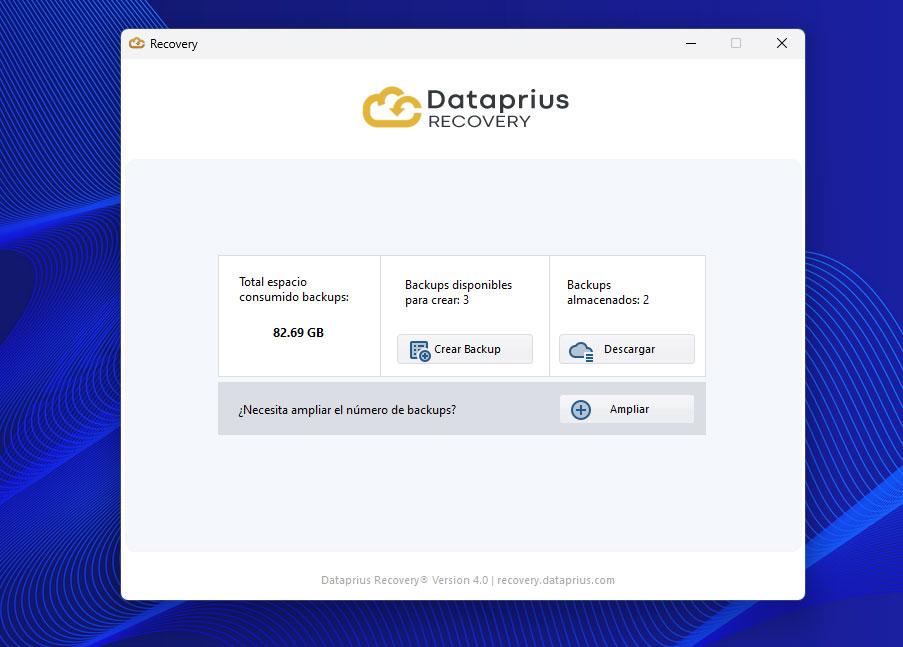Select the 82.69 GB value text
This screenshot has height=647, width=903.
tap(298, 333)
